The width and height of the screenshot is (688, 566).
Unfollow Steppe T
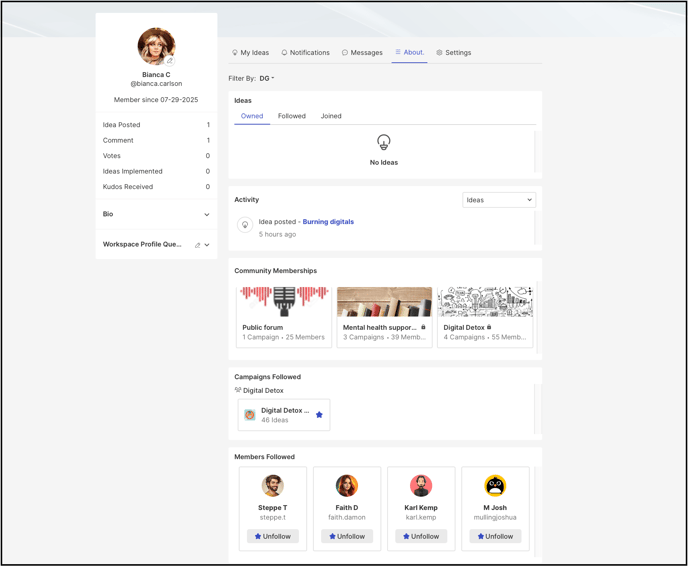click(x=272, y=536)
